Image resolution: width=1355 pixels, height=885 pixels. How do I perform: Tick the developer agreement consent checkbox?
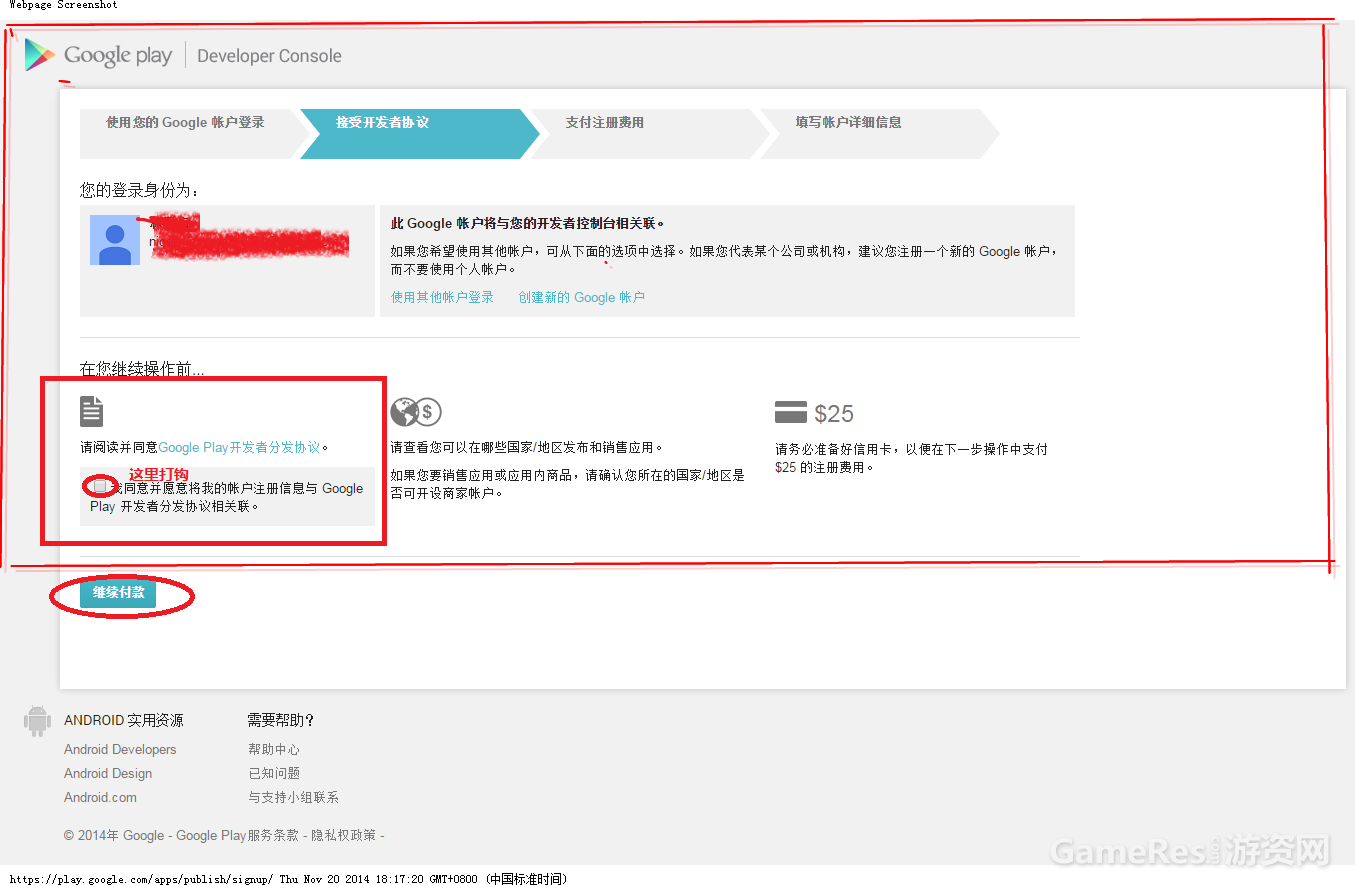(100, 487)
